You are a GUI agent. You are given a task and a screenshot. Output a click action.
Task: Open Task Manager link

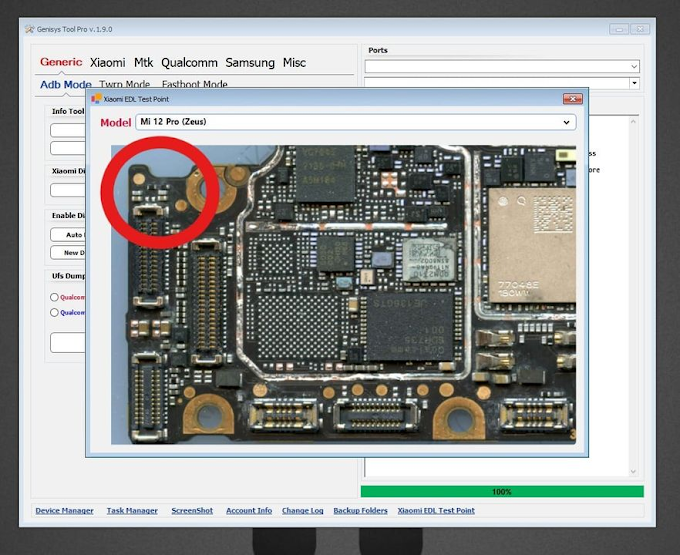132,511
